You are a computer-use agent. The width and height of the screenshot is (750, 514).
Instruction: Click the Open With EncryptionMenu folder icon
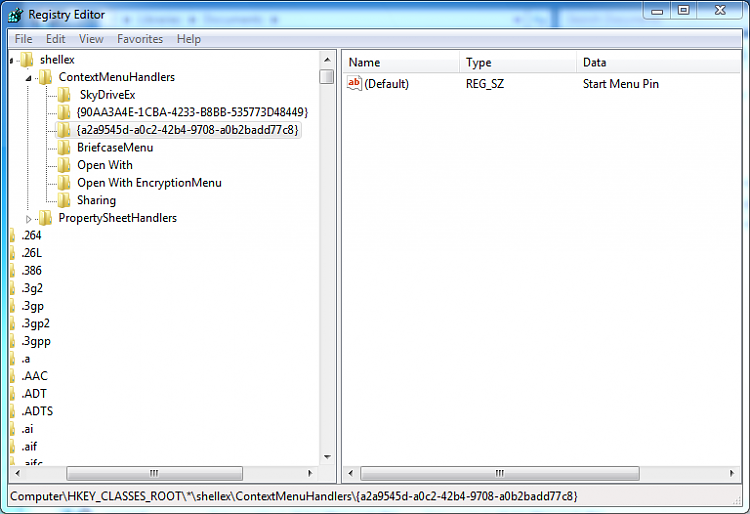64,183
